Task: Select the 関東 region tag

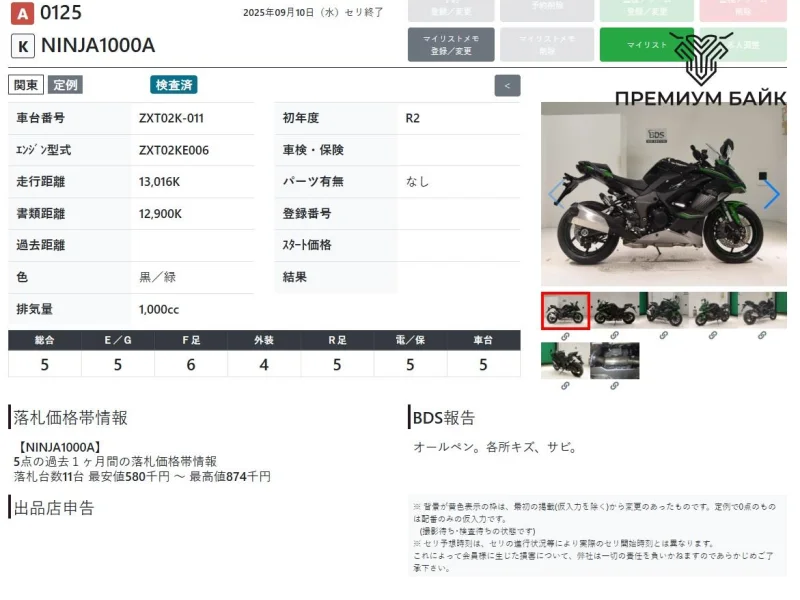Action: click(x=25, y=85)
